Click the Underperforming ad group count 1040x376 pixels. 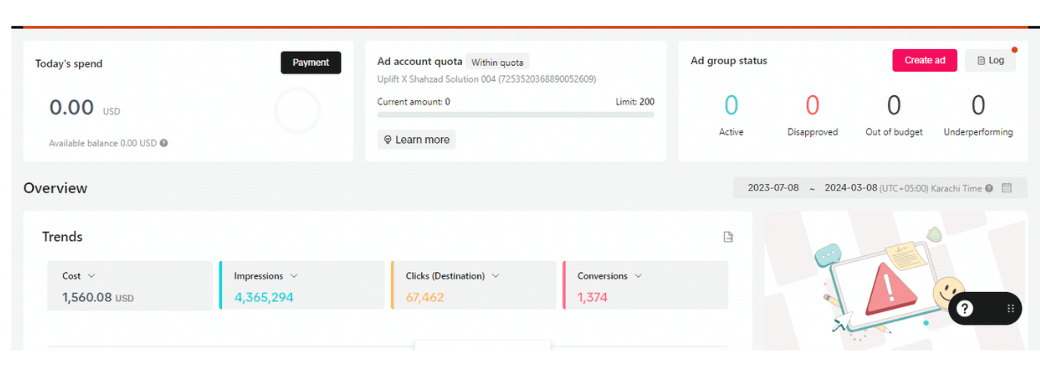point(978,105)
